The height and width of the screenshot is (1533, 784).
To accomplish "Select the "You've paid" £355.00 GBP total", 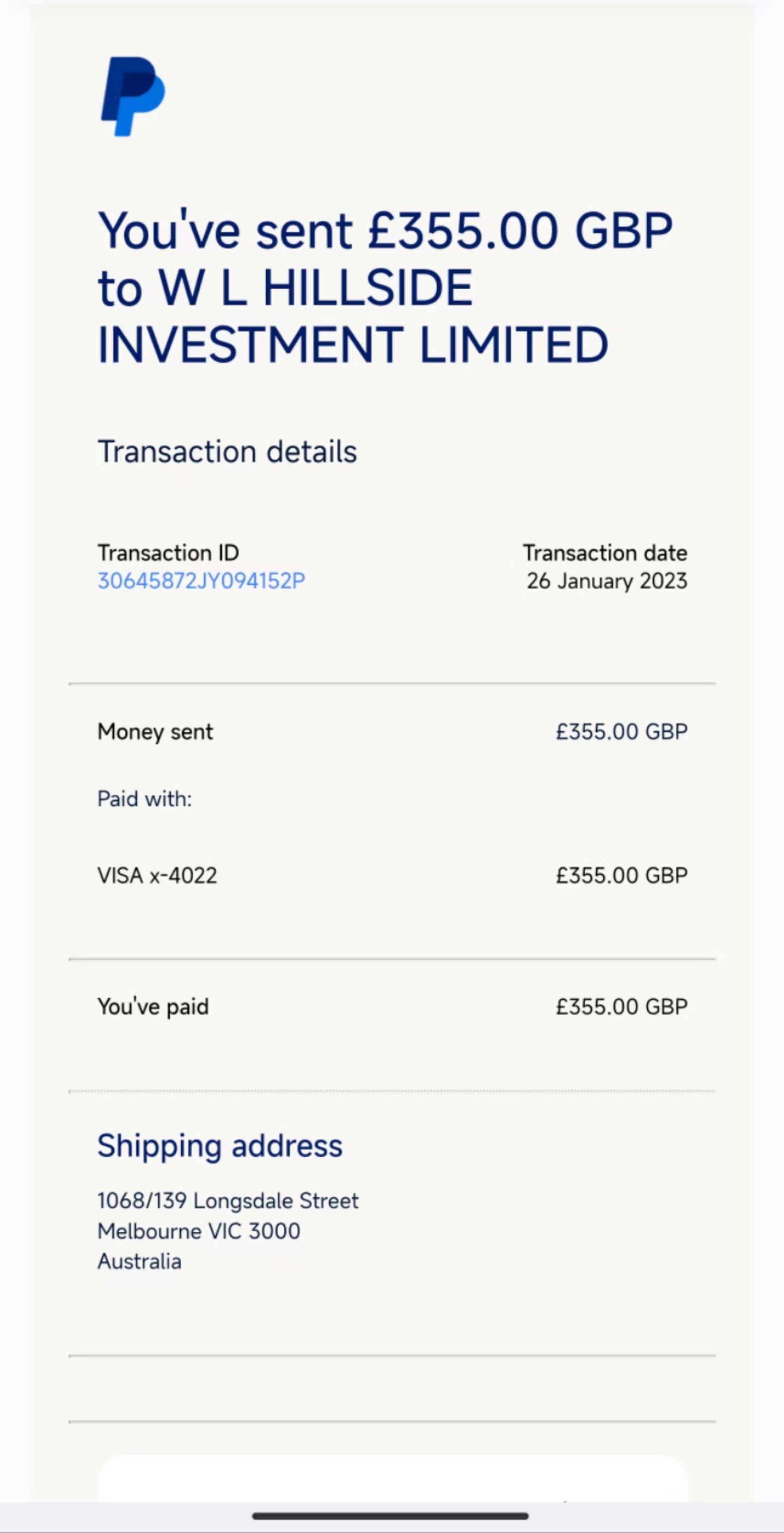I will pos(621,1006).
